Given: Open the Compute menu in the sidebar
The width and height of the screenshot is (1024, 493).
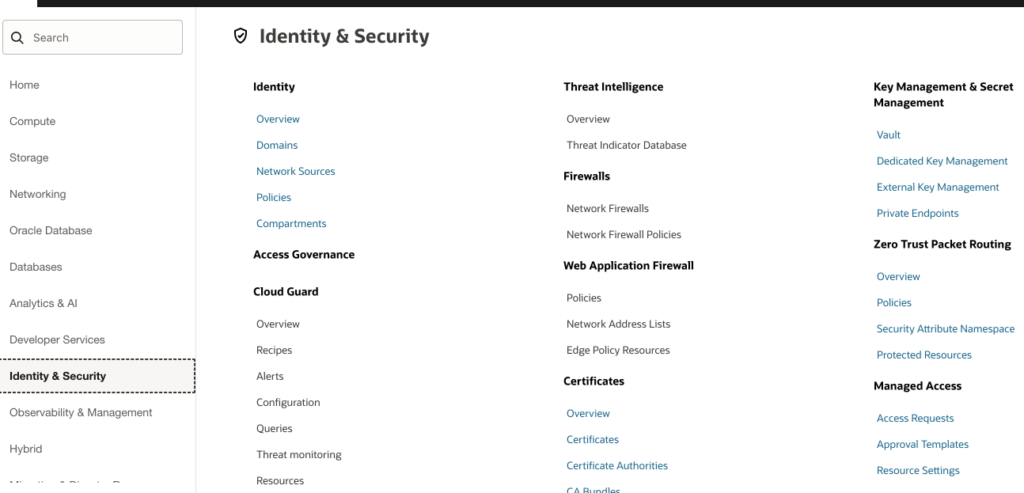Looking at the screenshot, I should click(32, 121).
